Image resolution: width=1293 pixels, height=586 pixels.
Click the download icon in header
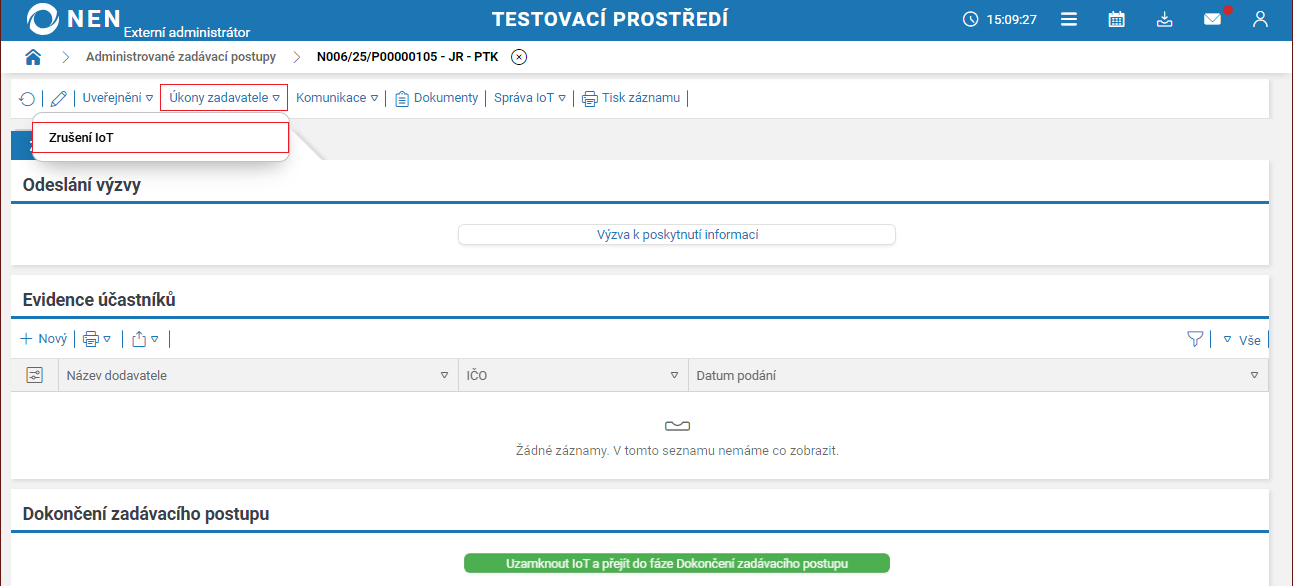pos(1164,19)
